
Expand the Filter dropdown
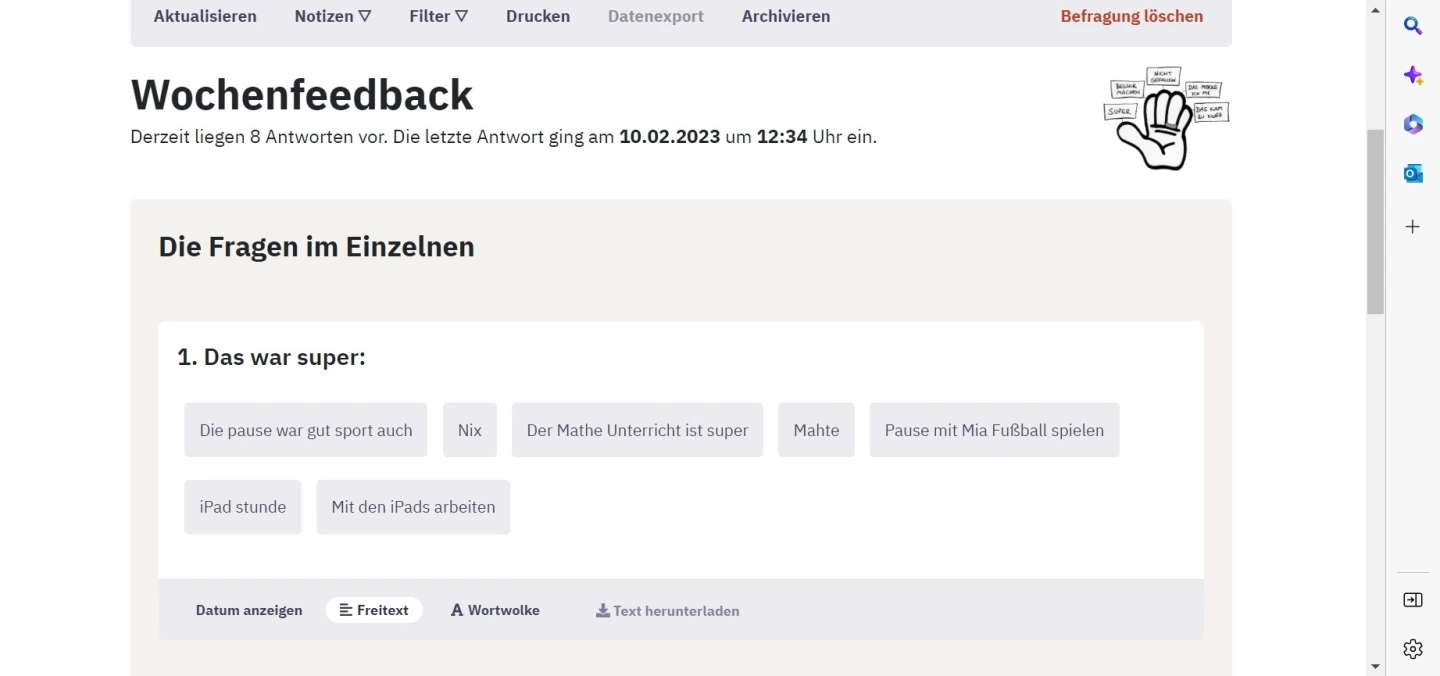[438, 16]
